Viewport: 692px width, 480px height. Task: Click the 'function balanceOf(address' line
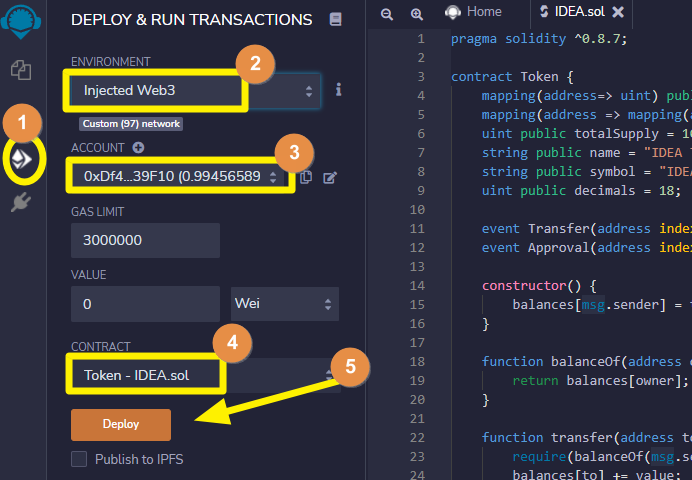pos(586,361)
